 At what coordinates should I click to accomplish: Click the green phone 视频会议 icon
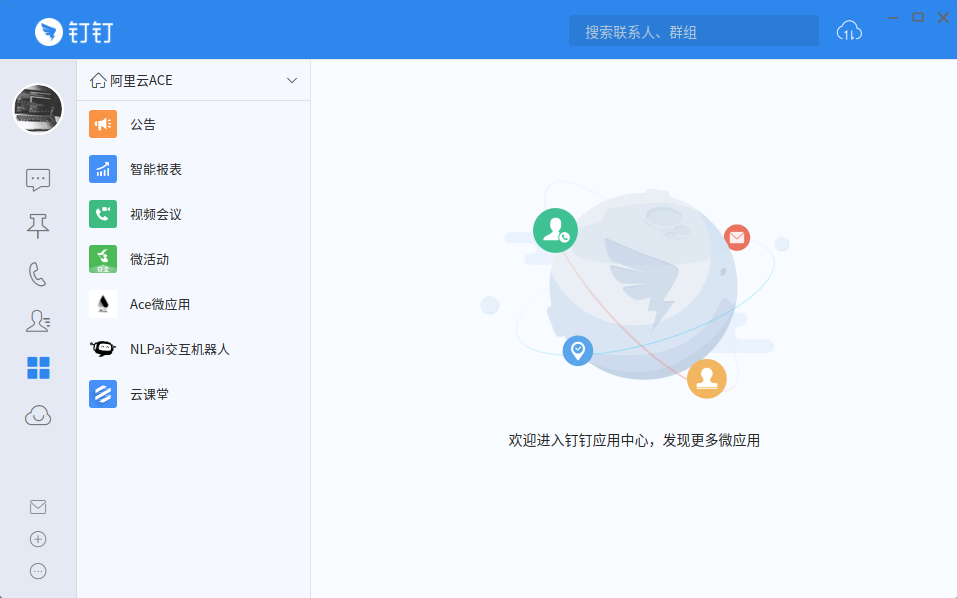103,214
